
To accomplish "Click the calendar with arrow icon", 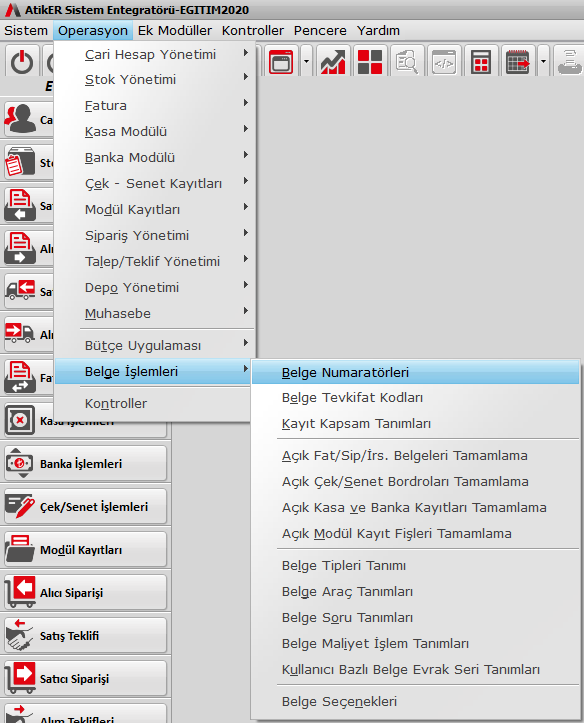I will click(x=518, y=61).
